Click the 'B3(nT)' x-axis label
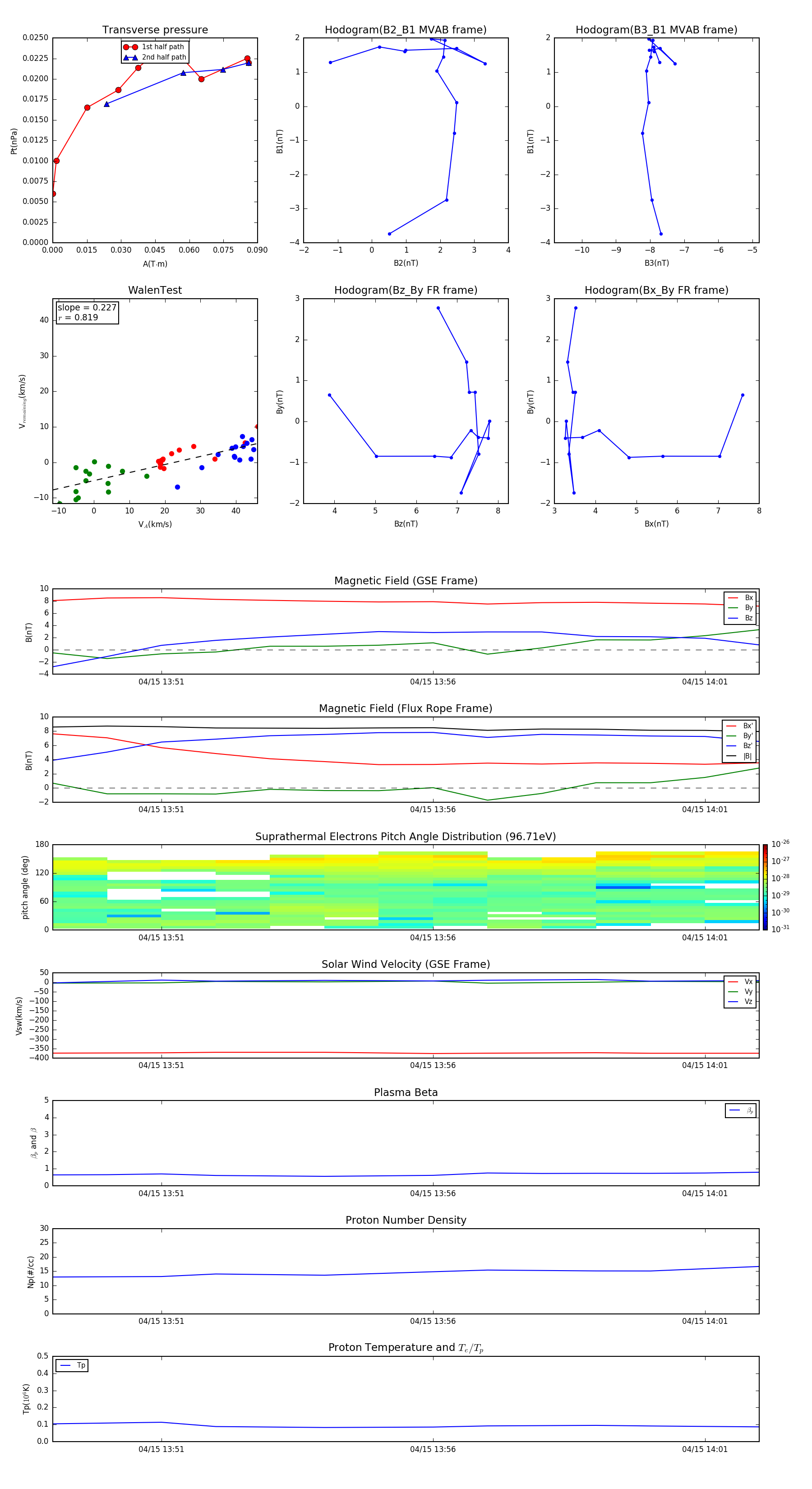 (656, 263)
